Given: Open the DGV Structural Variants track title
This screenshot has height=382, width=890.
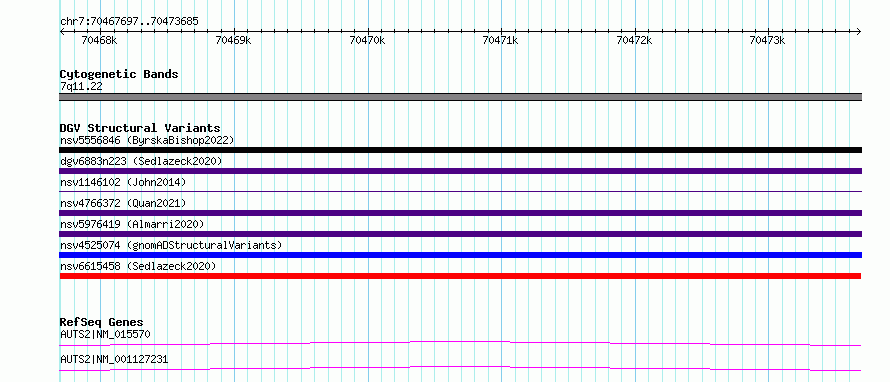Looking at the screenshot, I should (x=140, y=128).
